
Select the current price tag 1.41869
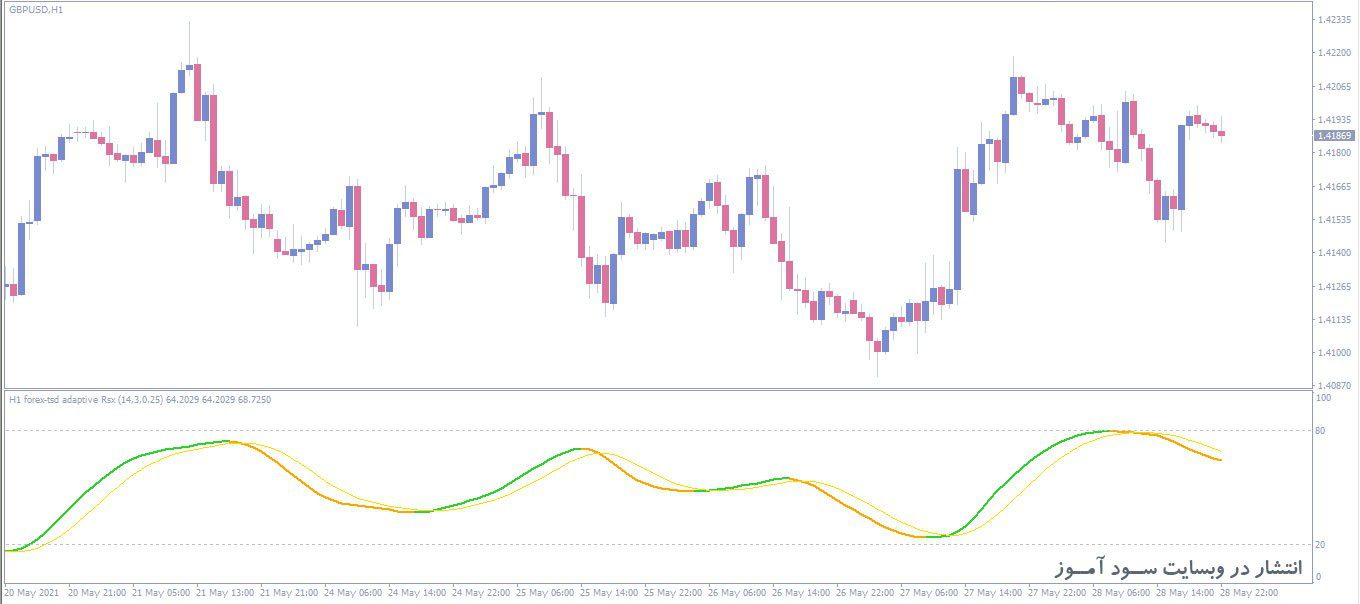[1334, 136]
